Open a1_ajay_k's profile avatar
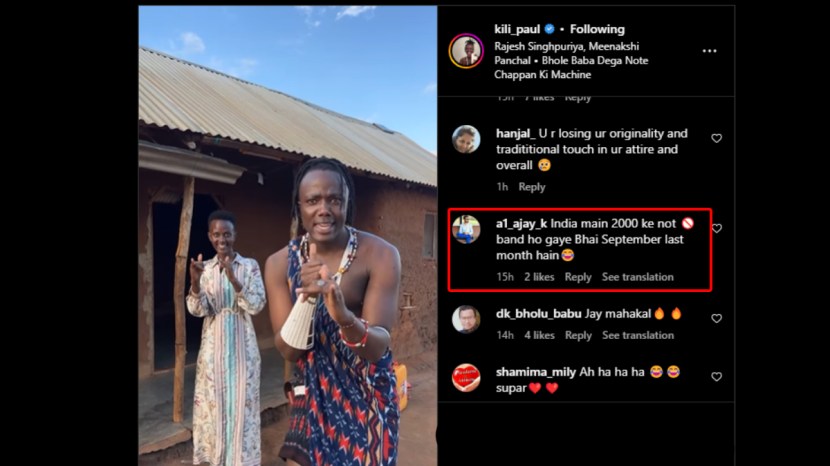The image size is (830, 466). pos(466,229)
